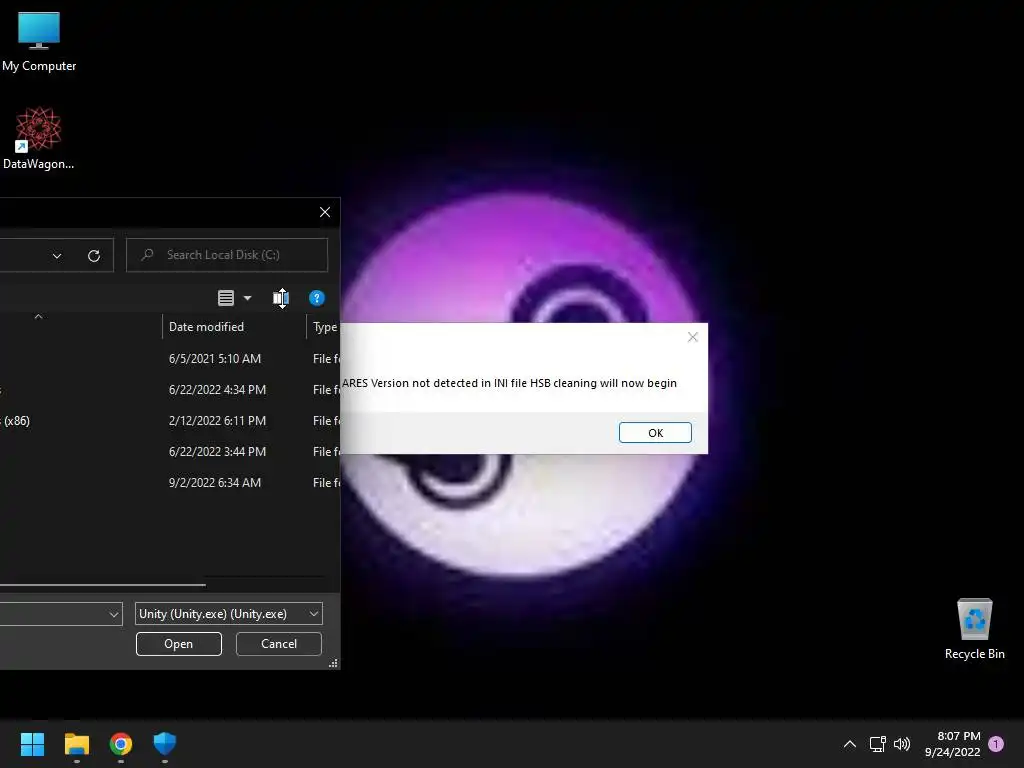The image size is (1024, 768).
Task: Click the Open button
Action: (178, 644)
